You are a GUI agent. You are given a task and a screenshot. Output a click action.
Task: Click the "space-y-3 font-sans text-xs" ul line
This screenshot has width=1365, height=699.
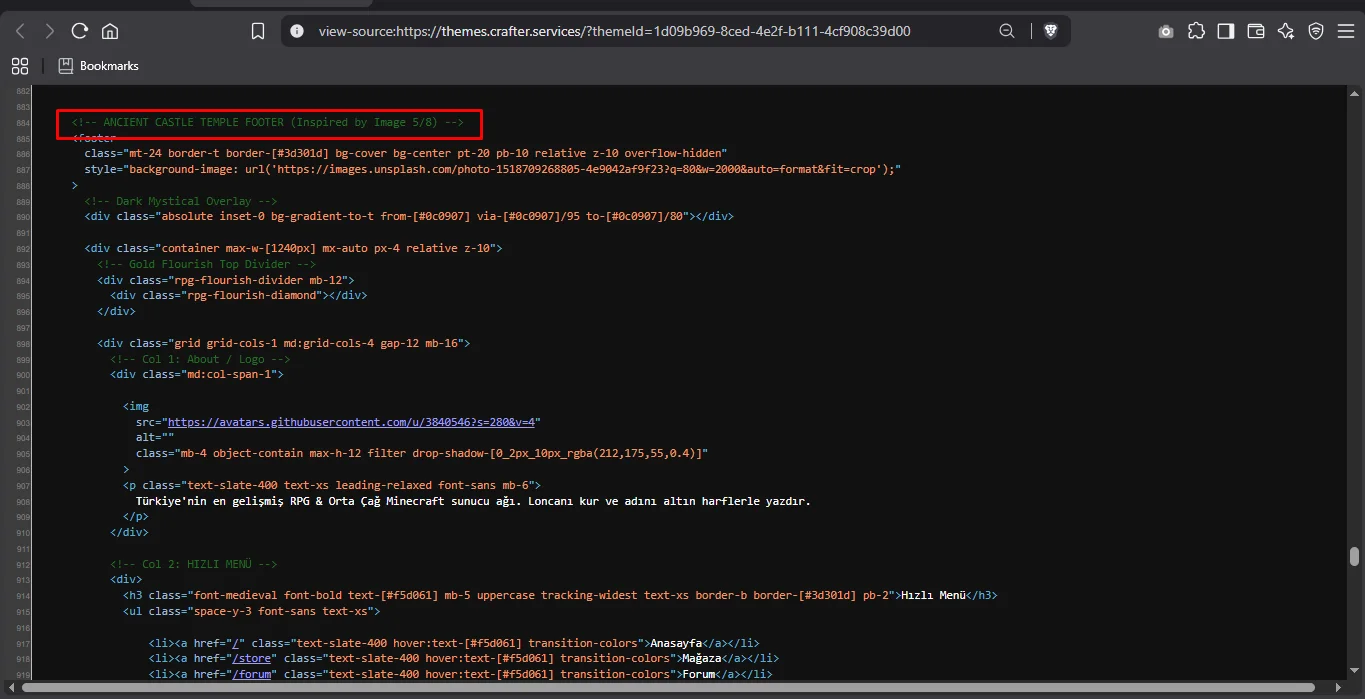(x=251, y=611)
